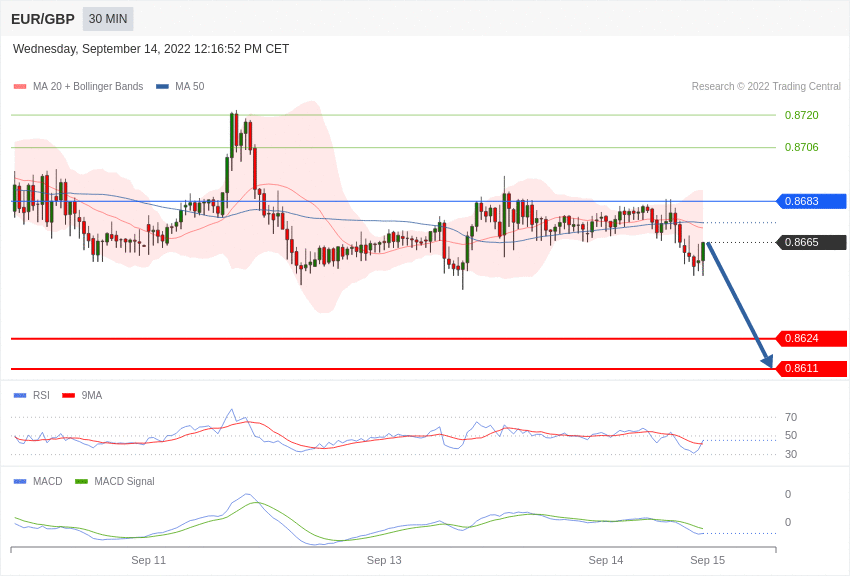The image size is (850, 576).
Task: Click the 0.8706 resistance level label
Action: (x=801, y=147)
